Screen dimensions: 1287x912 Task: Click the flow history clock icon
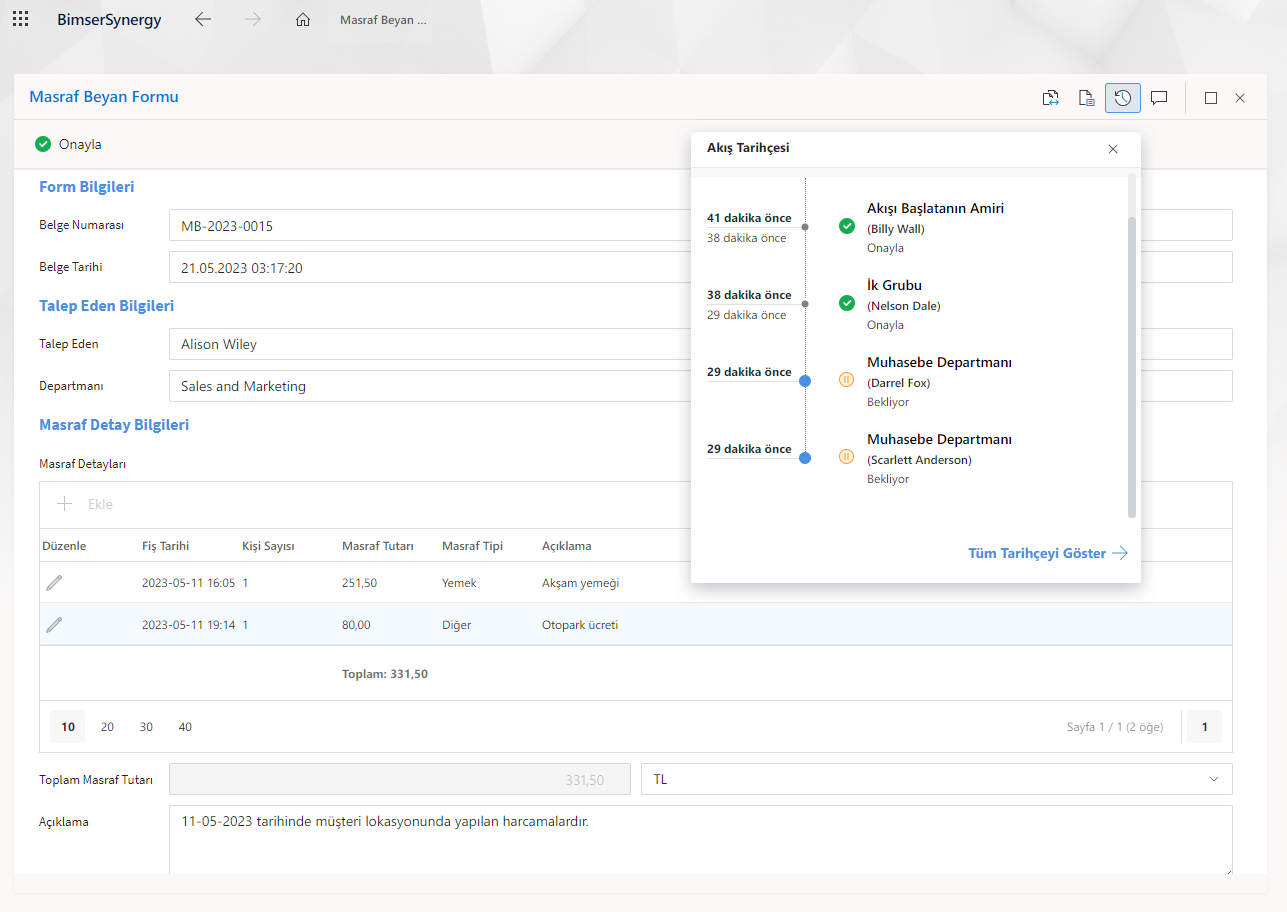[1123, 97]
